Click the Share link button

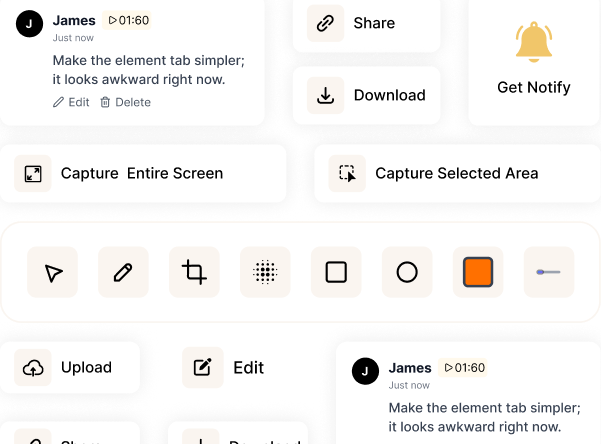point(366,23)
